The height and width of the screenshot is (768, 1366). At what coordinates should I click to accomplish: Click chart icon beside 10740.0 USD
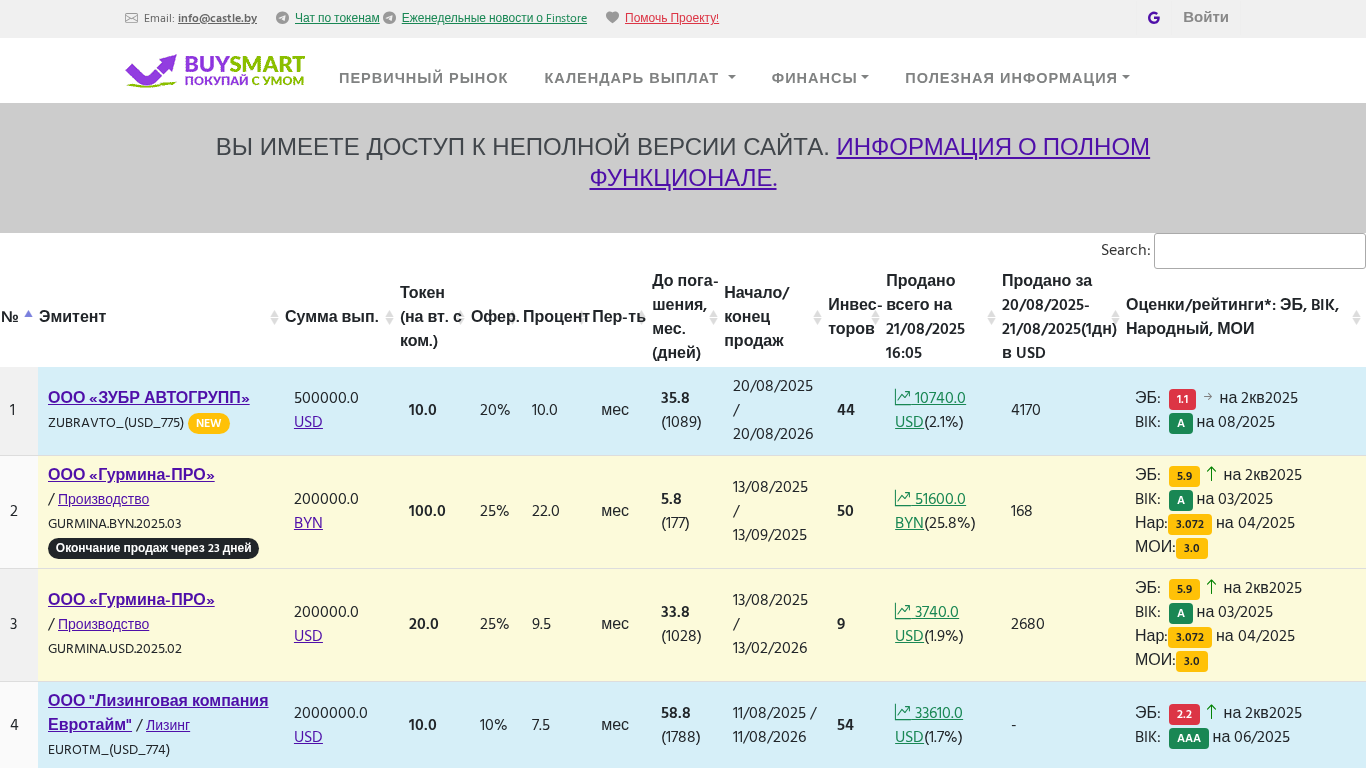pyautogui.click(x=903, y=398)
